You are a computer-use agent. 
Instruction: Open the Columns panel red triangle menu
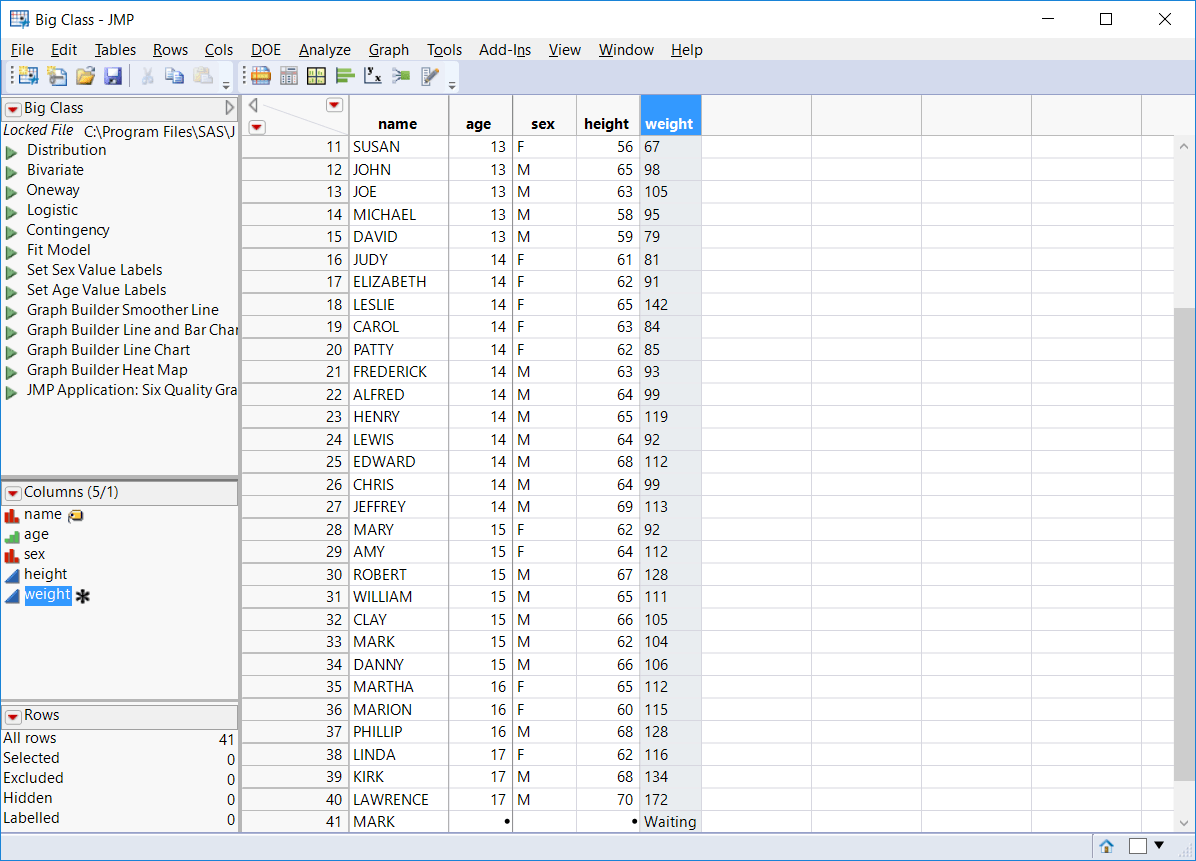(x=13, y=493)
